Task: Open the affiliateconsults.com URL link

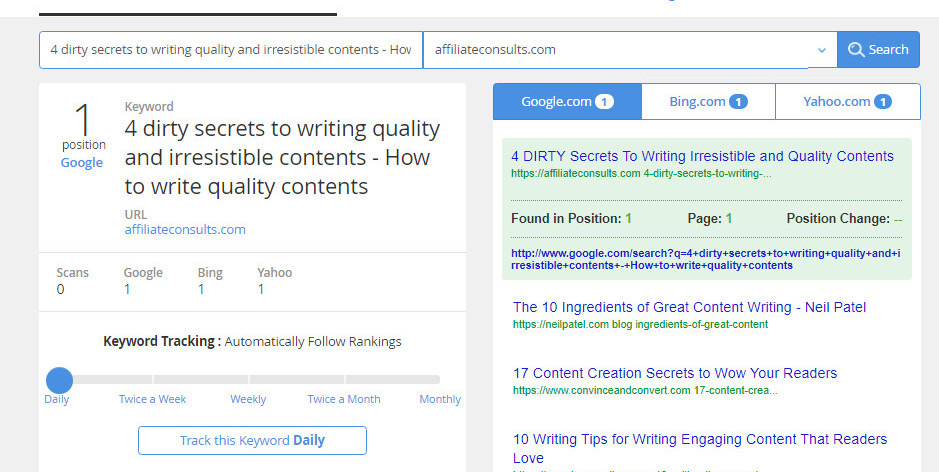Action: click(185, 230)
